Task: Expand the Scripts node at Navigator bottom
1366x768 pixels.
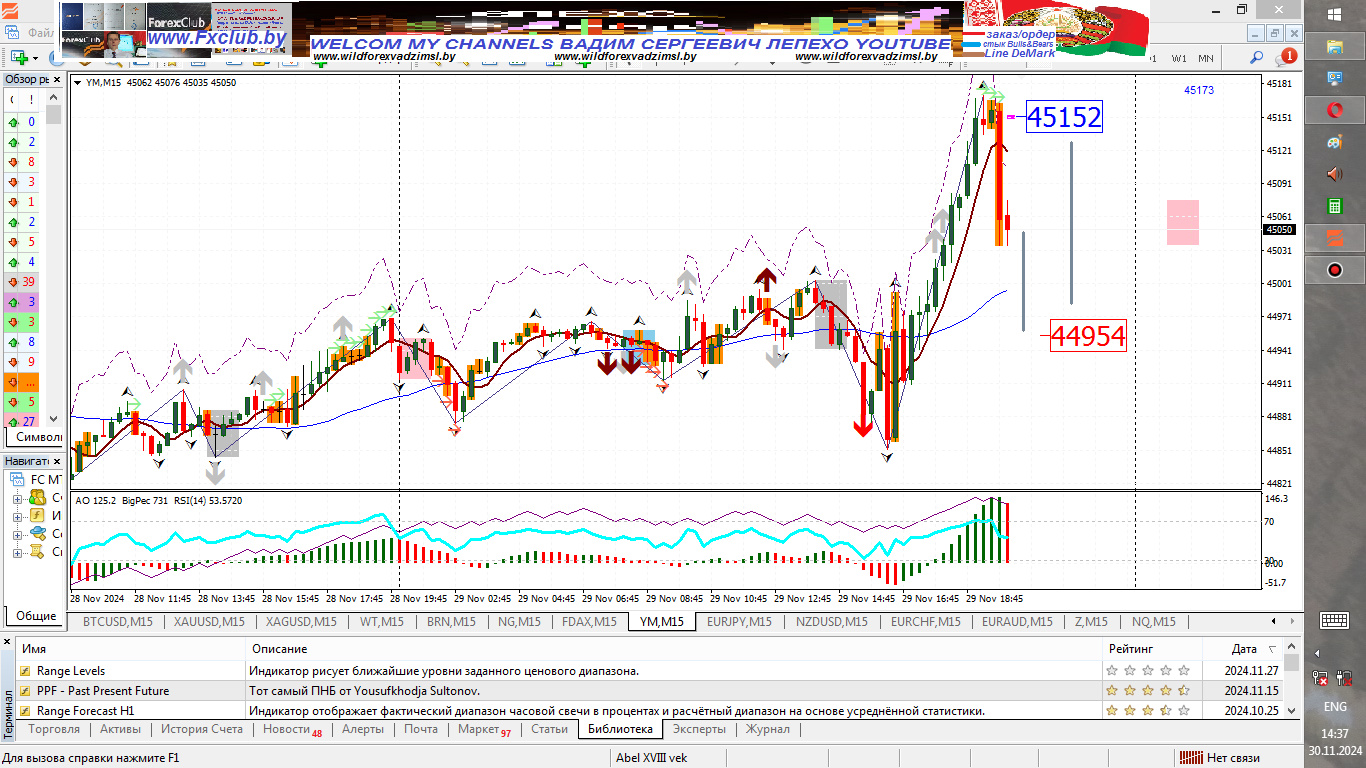Action: tap(17, 552)
